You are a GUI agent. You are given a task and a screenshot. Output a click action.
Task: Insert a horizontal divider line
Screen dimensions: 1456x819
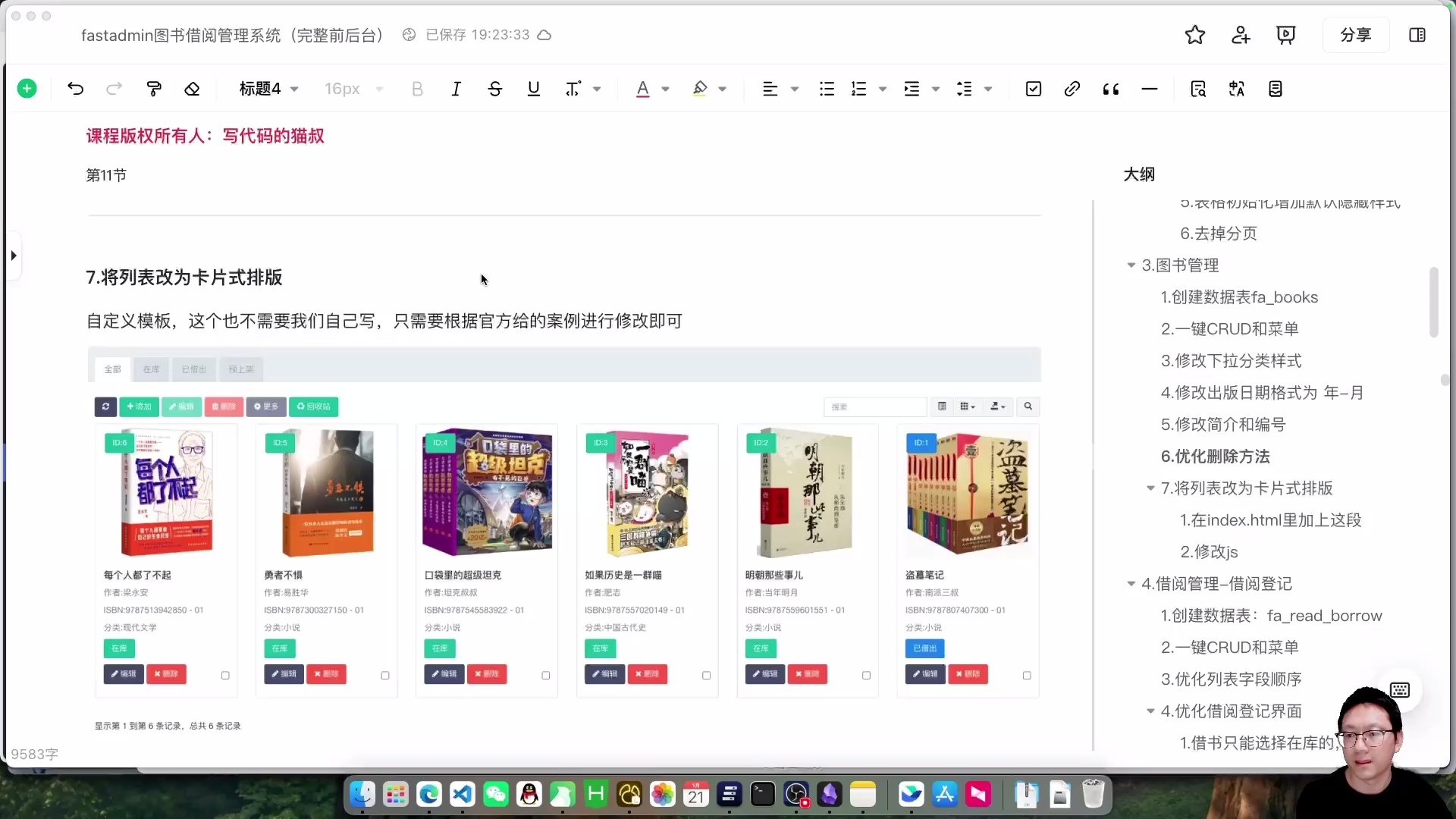(x=1150, y=89)
